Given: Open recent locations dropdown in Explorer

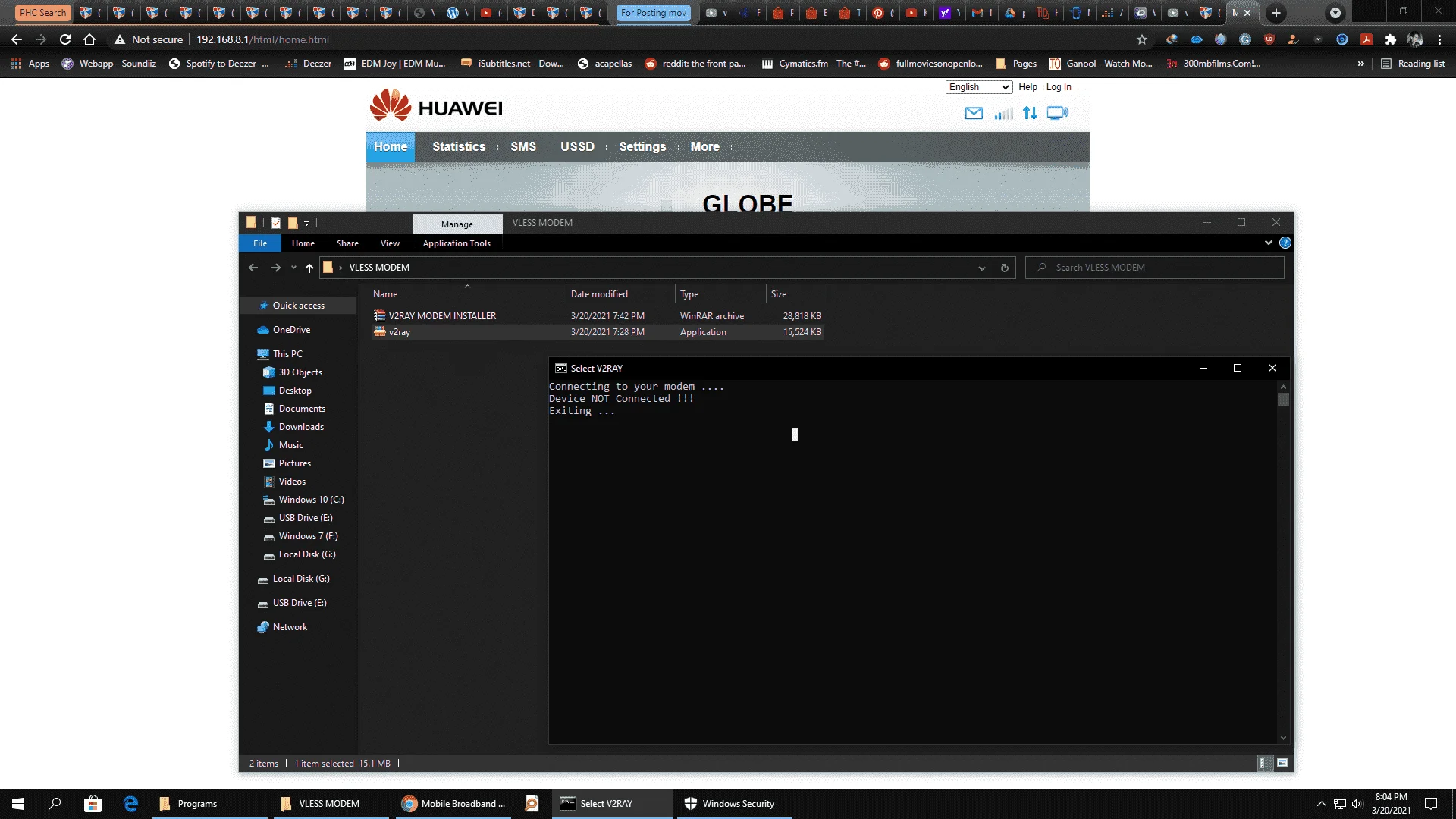Looking at the screenshot, I should click(x=293, y=268).
